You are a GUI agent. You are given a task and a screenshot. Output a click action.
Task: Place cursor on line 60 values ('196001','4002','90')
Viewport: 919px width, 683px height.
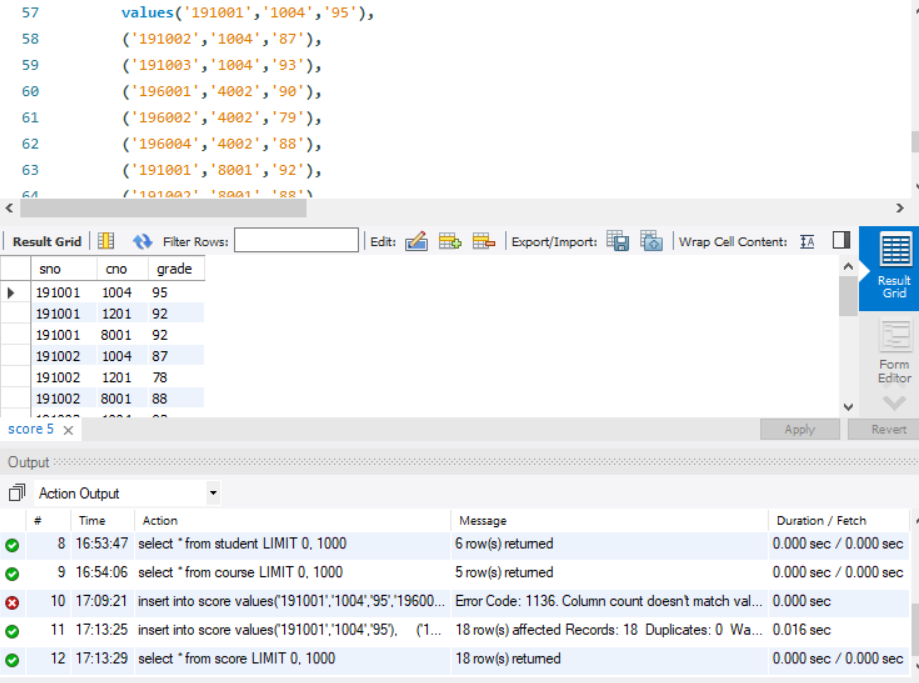click(222, 91)
